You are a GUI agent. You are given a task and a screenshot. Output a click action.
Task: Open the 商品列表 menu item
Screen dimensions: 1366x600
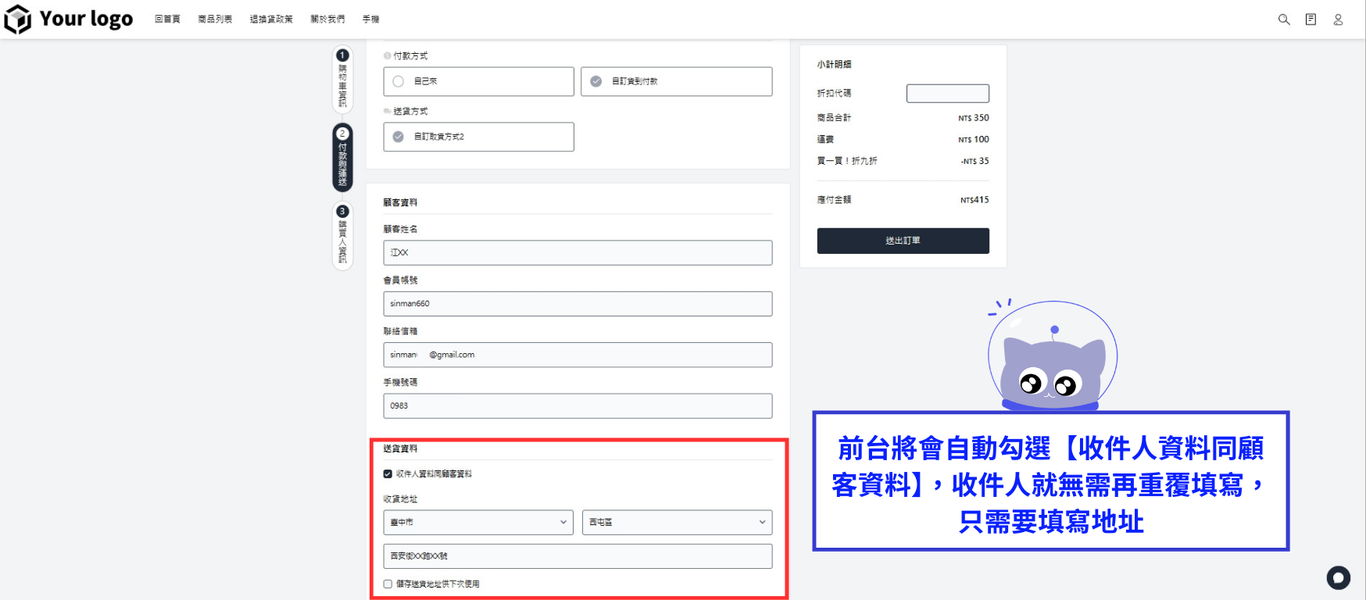(215, 19)
